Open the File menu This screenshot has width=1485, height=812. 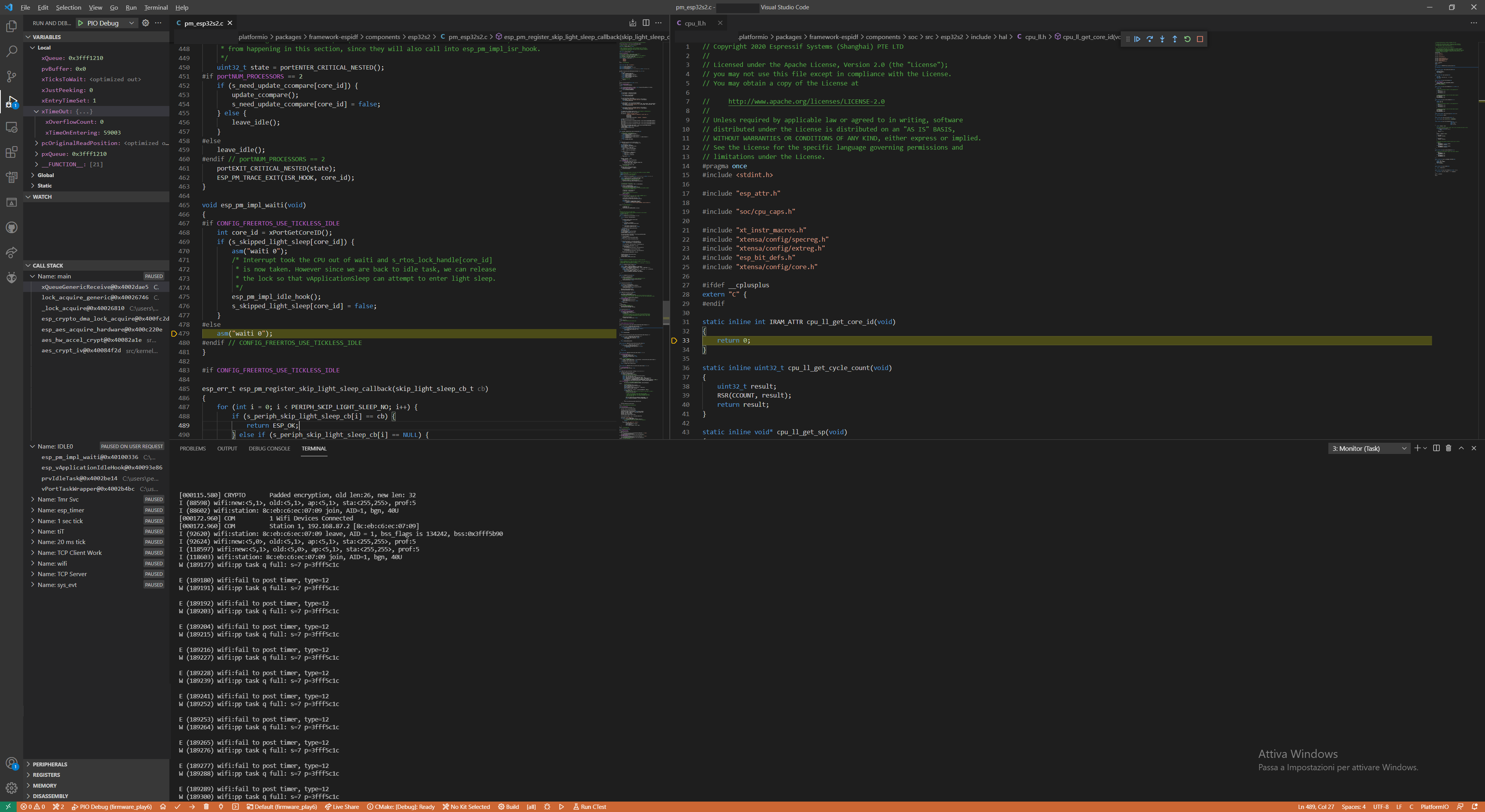pos(26,7)
